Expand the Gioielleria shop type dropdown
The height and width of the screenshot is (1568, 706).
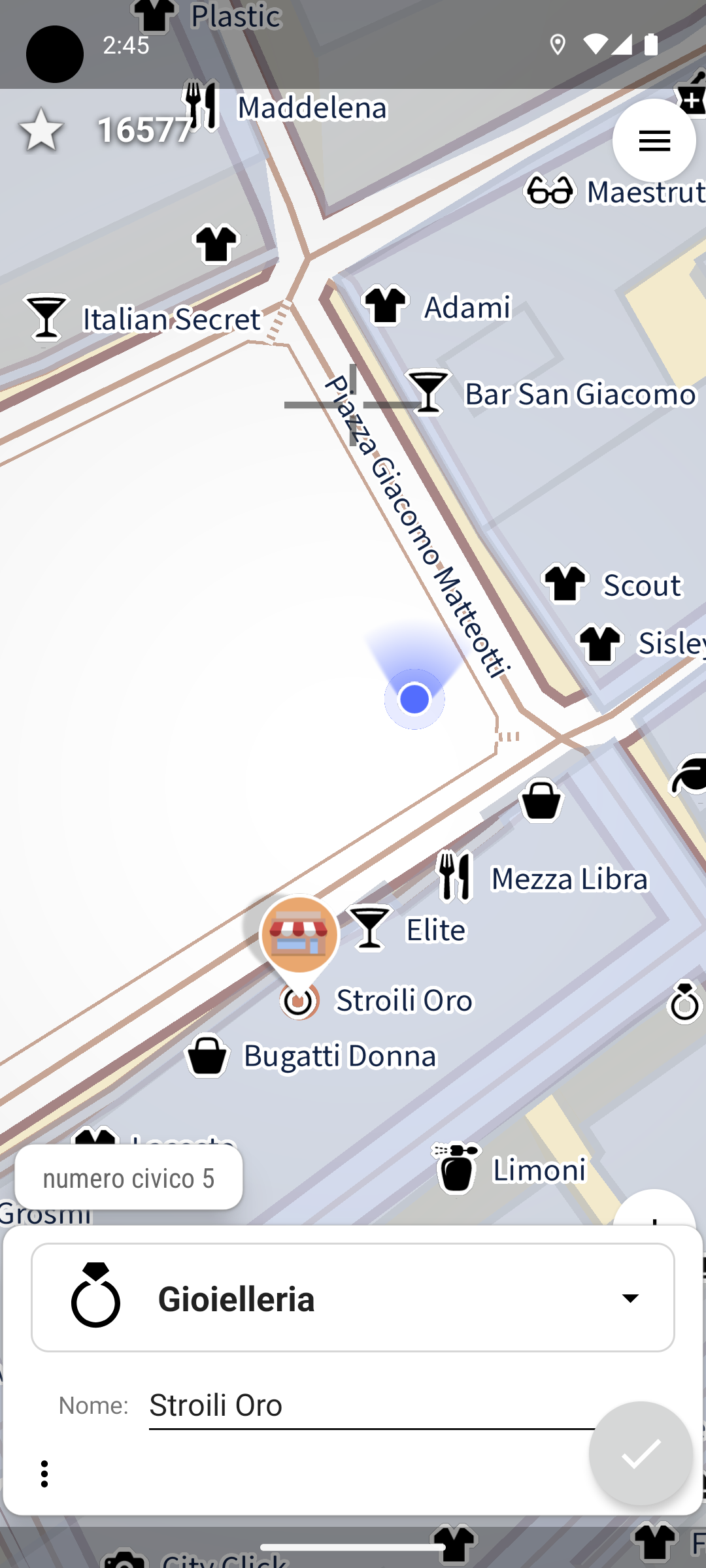pyautogui.click(x=353, y=1298)
